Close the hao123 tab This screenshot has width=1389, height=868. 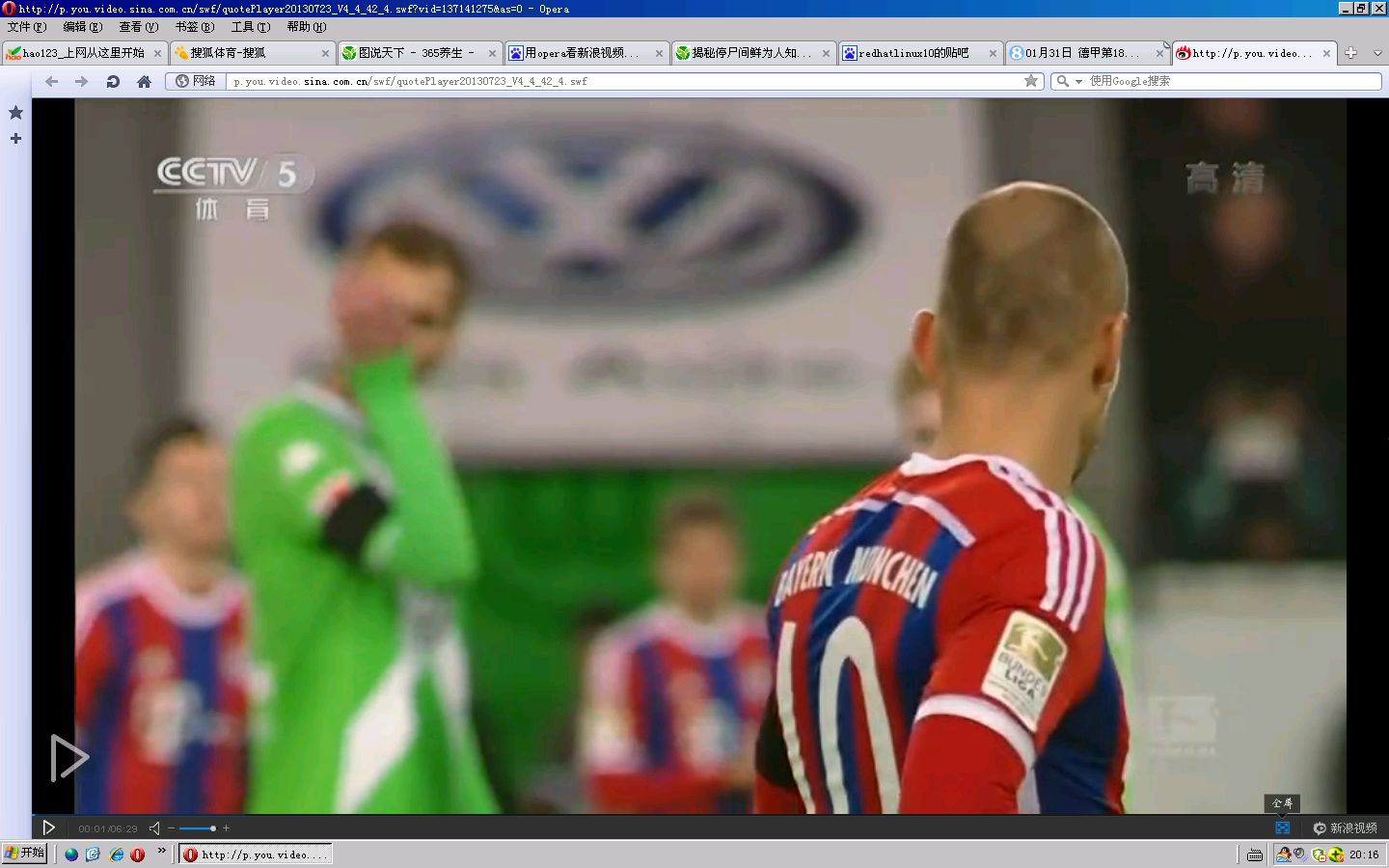(157, 54)
